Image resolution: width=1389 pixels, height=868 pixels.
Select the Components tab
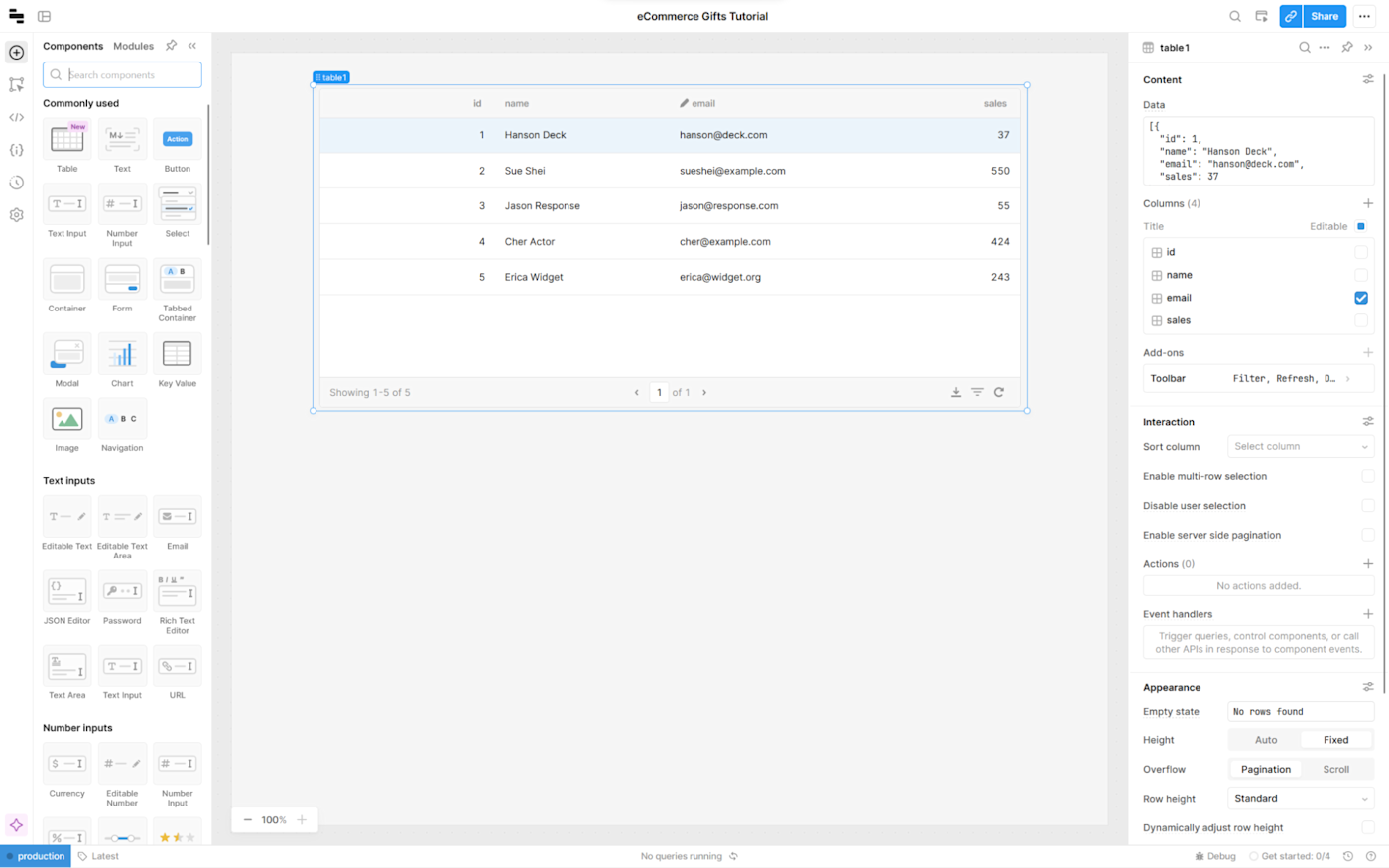point(72,46)
